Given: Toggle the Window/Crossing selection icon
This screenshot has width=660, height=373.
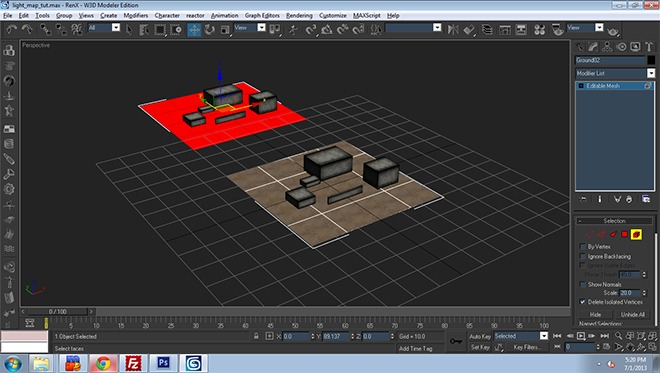Looking at the screenshot, I should (176, 29).
